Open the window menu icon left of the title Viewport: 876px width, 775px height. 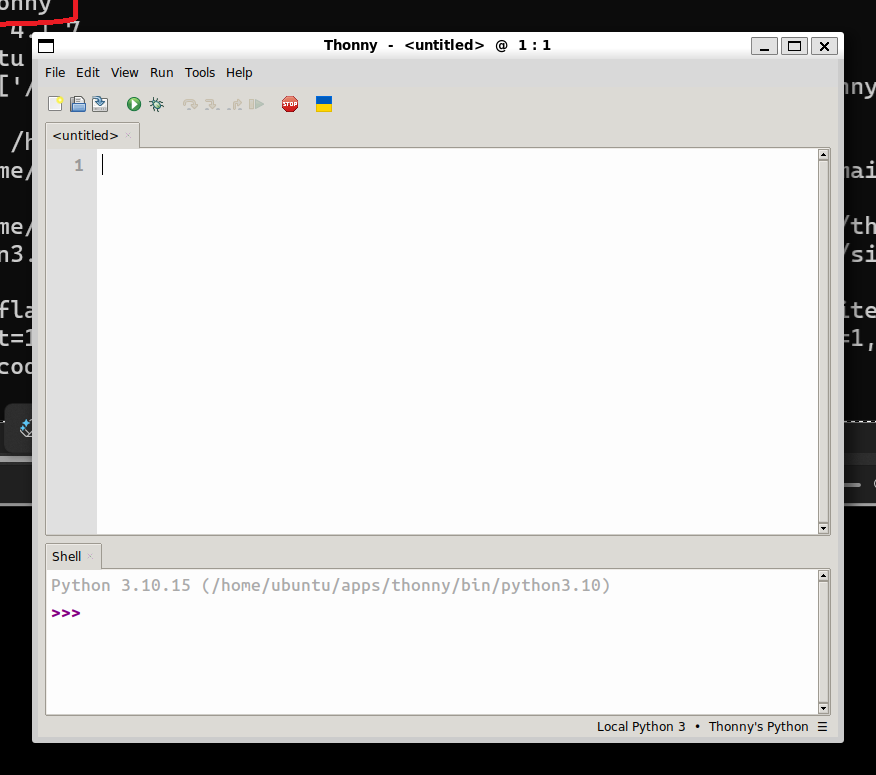46,46
